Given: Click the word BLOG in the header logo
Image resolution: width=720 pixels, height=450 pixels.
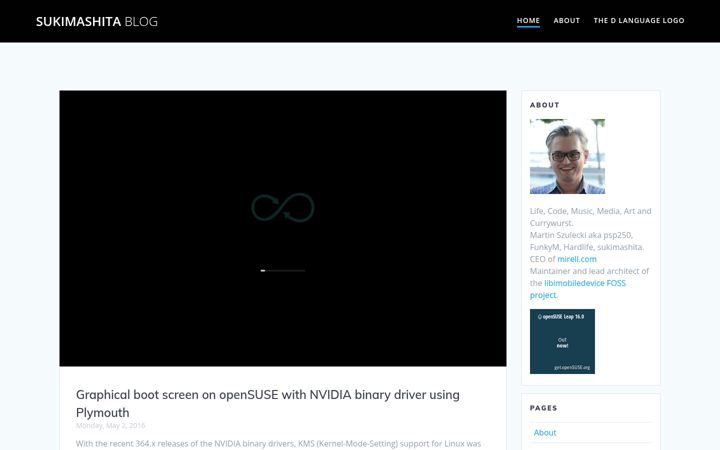Looking at the screenshot, I should click(141, 22).
